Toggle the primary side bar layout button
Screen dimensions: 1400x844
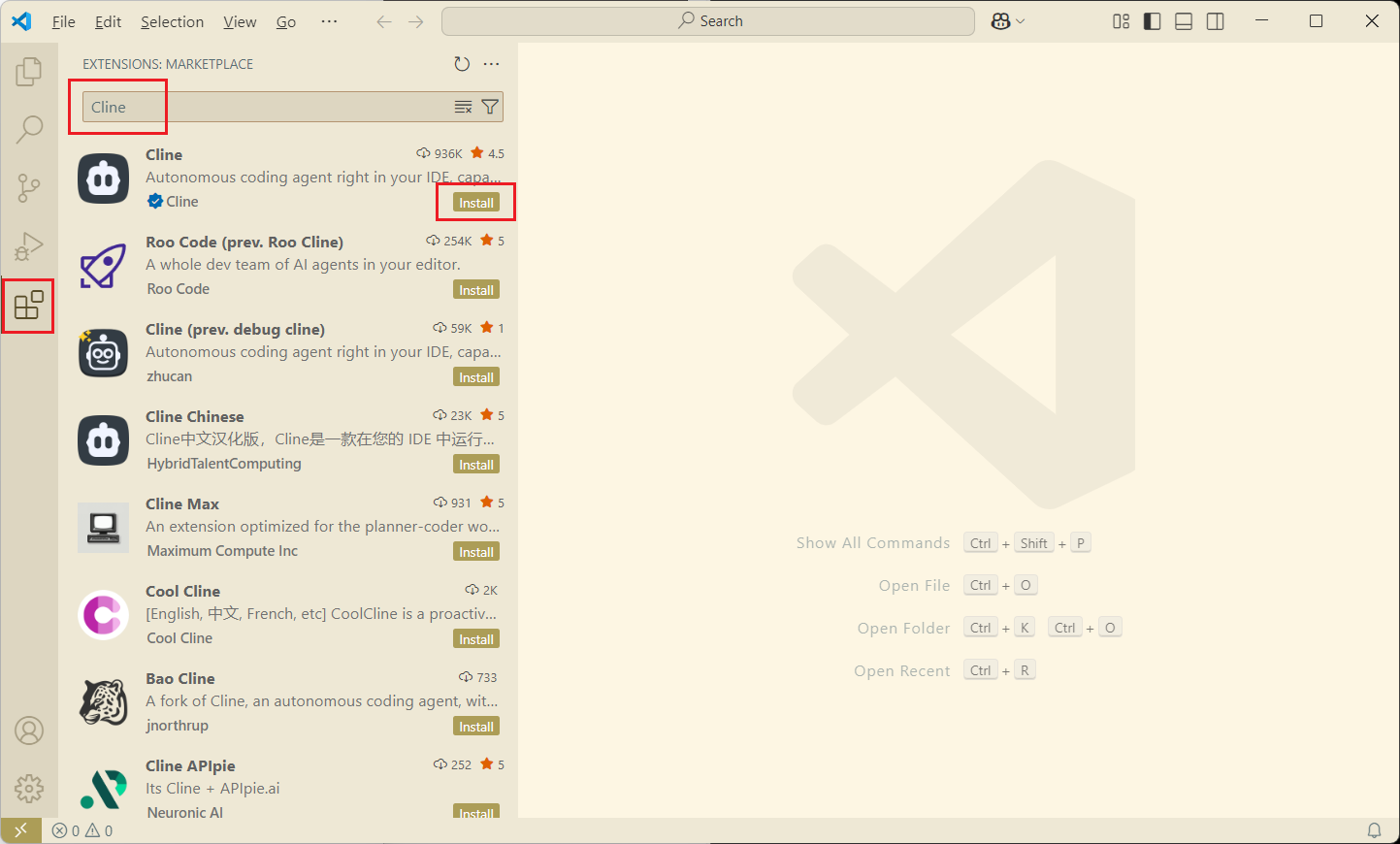1152,21
